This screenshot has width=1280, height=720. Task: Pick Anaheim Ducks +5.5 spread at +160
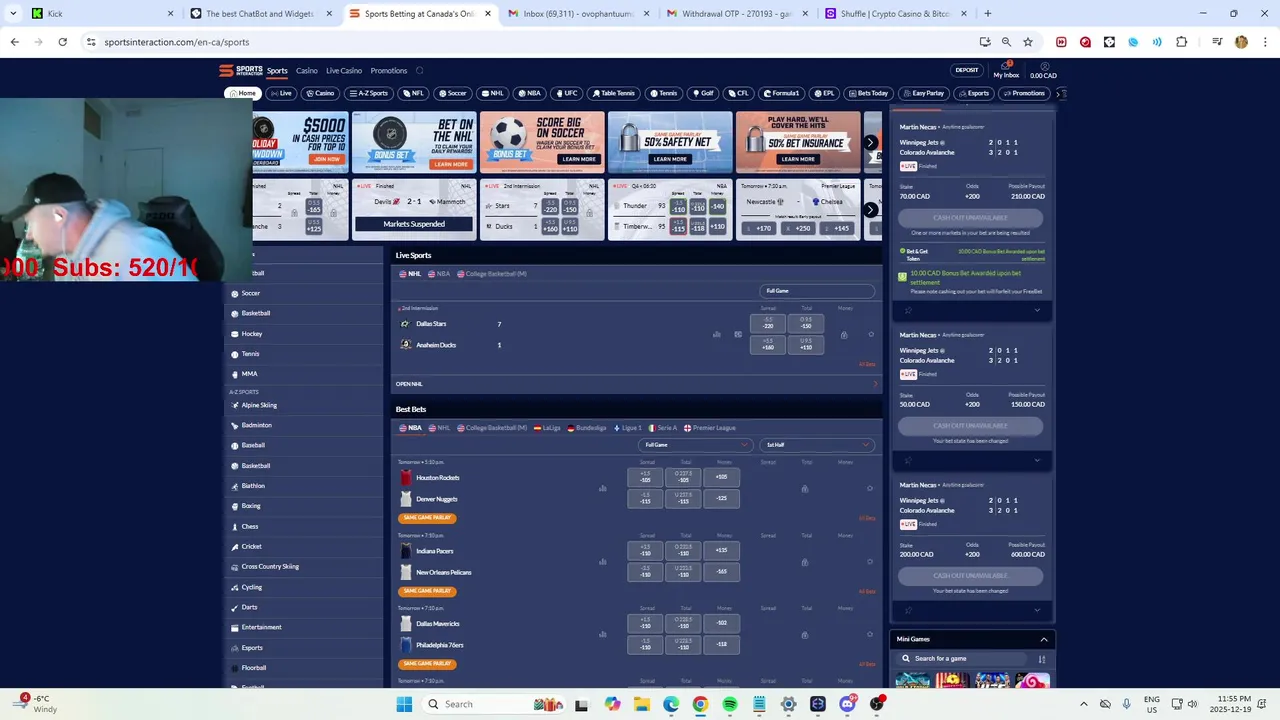(x=768, y=344)
